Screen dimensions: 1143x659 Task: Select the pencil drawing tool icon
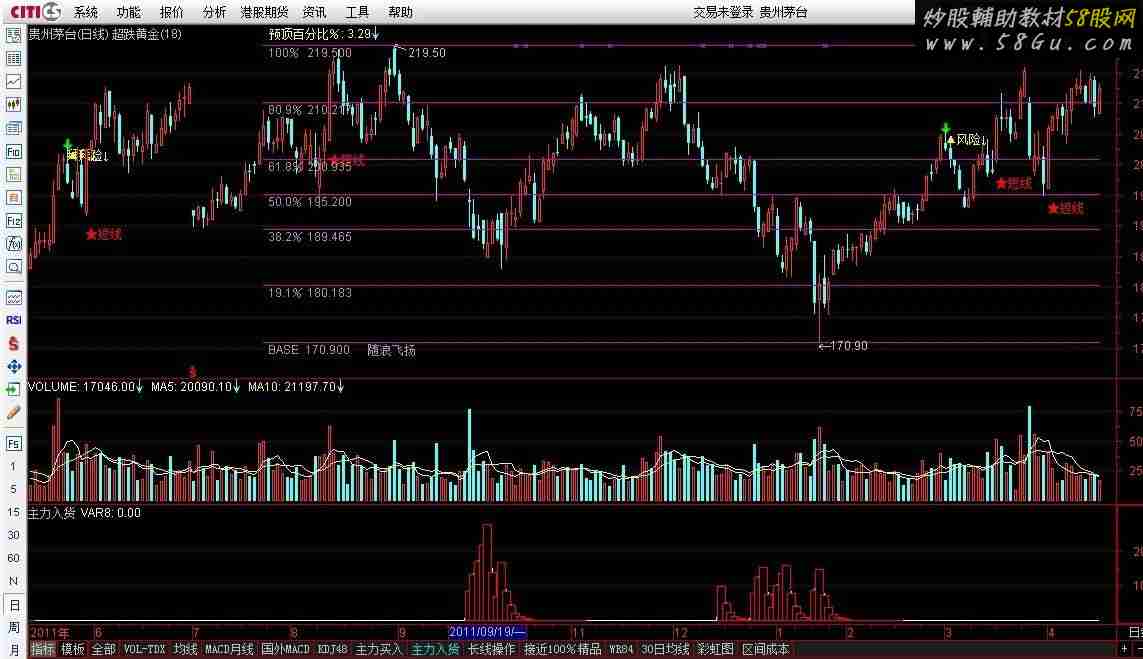pyautogui.click(x=14, y=413)
